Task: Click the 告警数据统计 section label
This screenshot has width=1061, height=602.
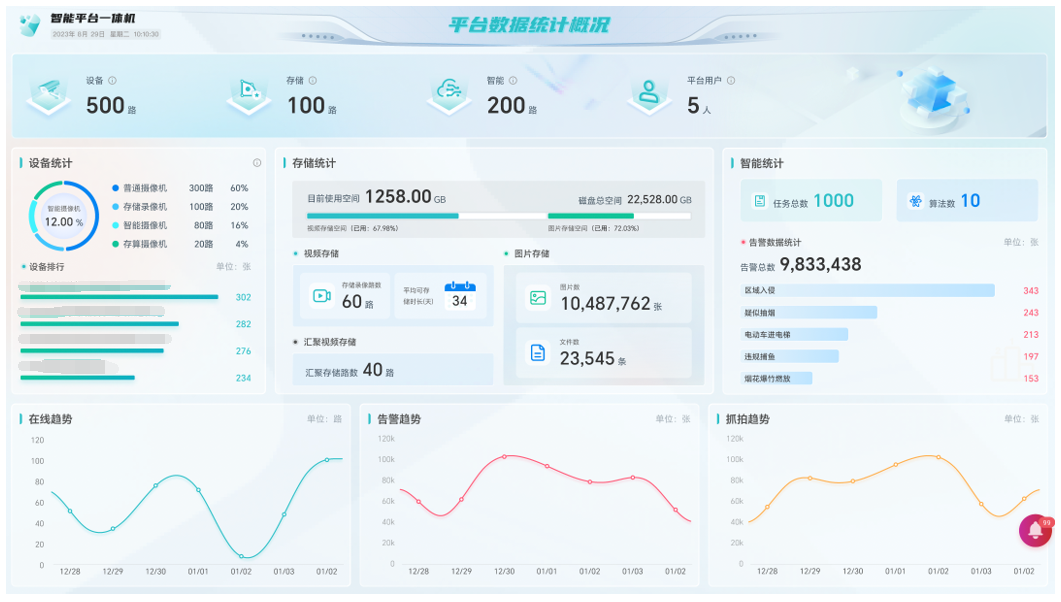Action: pyautogui.click(x=775, y=242)
